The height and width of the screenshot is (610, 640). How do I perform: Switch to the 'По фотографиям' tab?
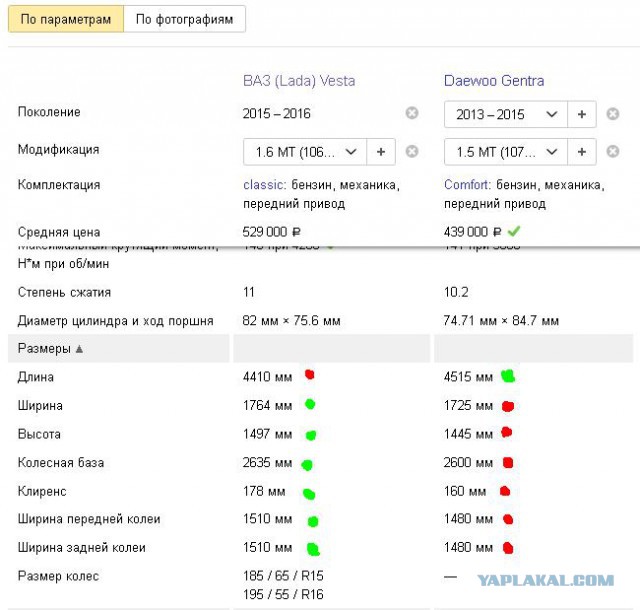point(184,19)
